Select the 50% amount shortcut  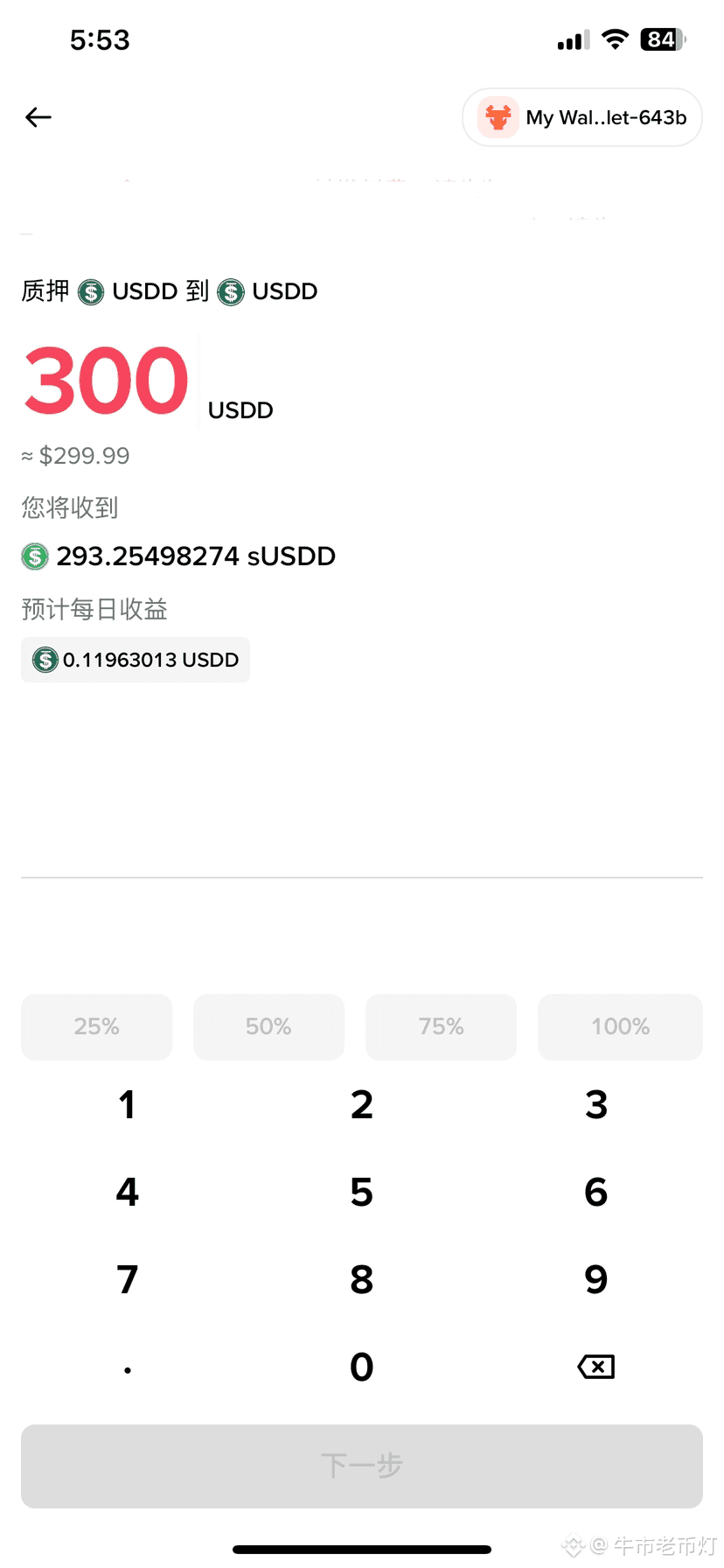pyautogui.click(x=268, y=1026)
